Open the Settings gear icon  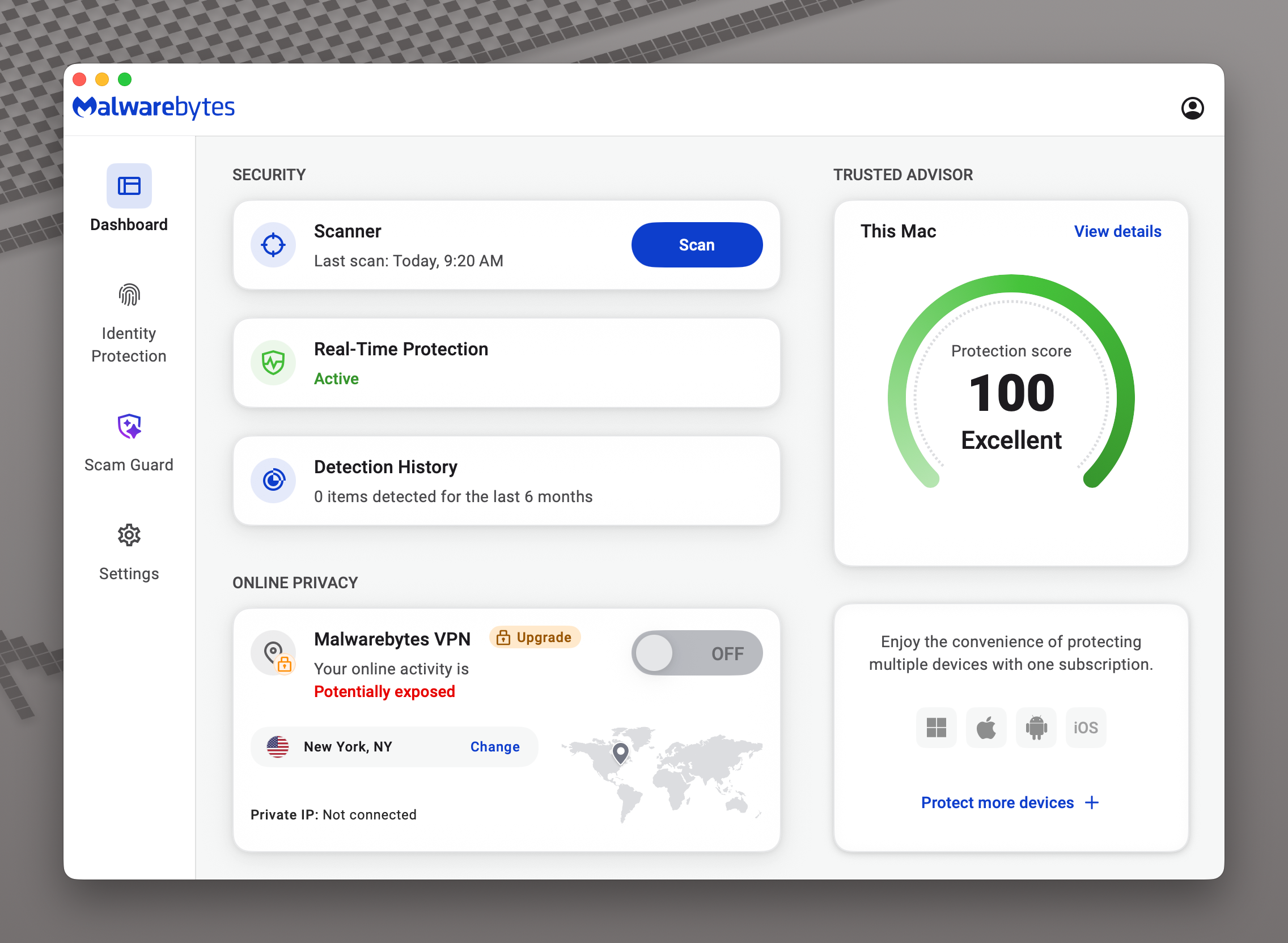(129, 535)
